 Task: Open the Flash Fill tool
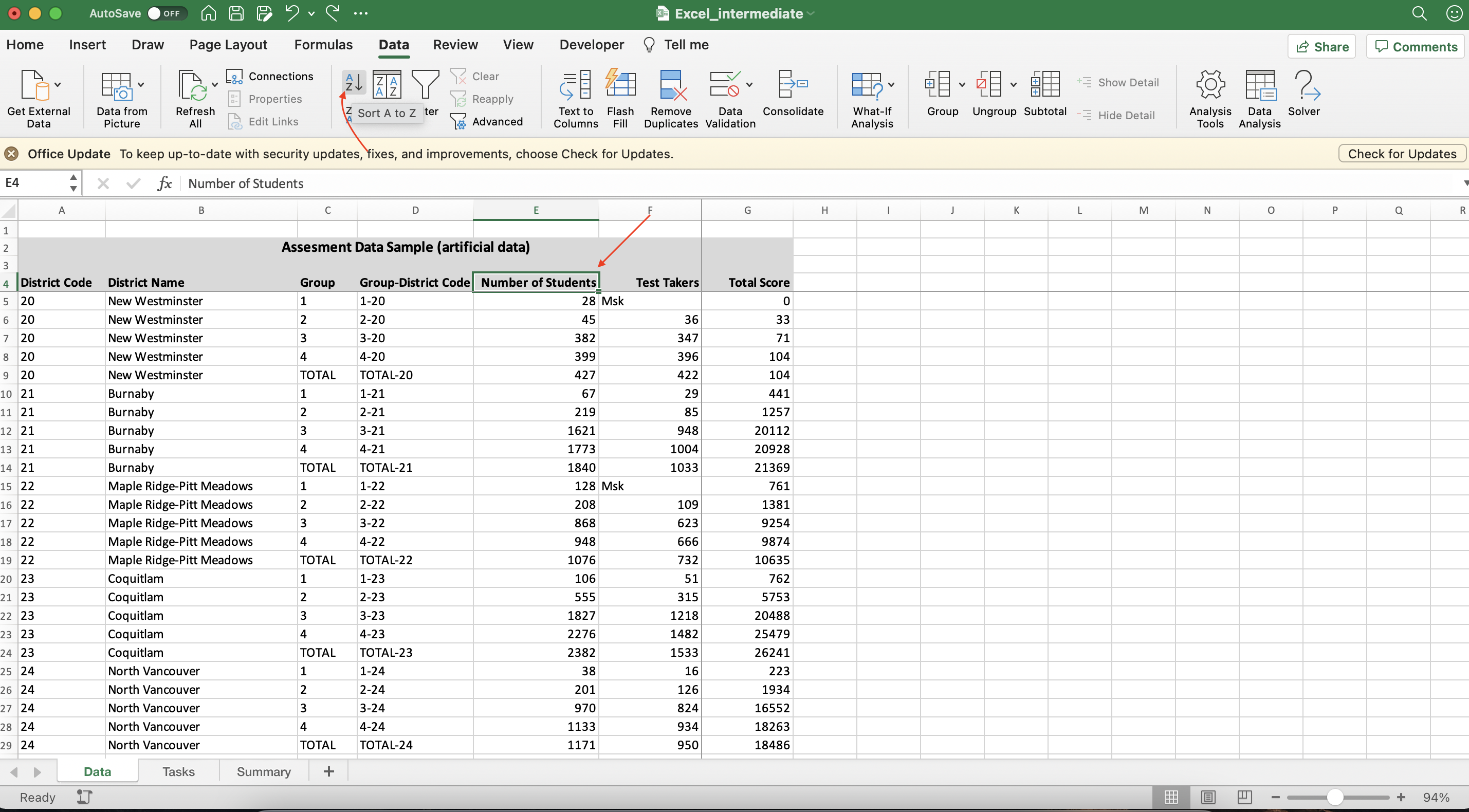(x=620, y=98)
